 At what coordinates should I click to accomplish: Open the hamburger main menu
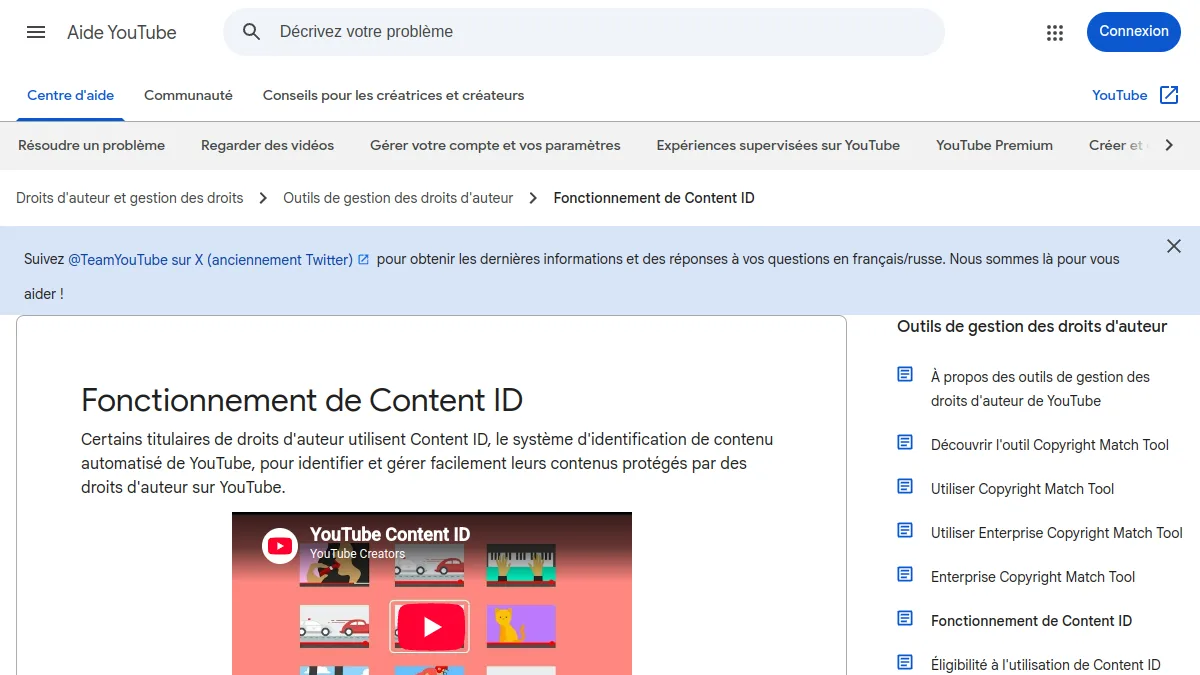(x=36, y=32)
